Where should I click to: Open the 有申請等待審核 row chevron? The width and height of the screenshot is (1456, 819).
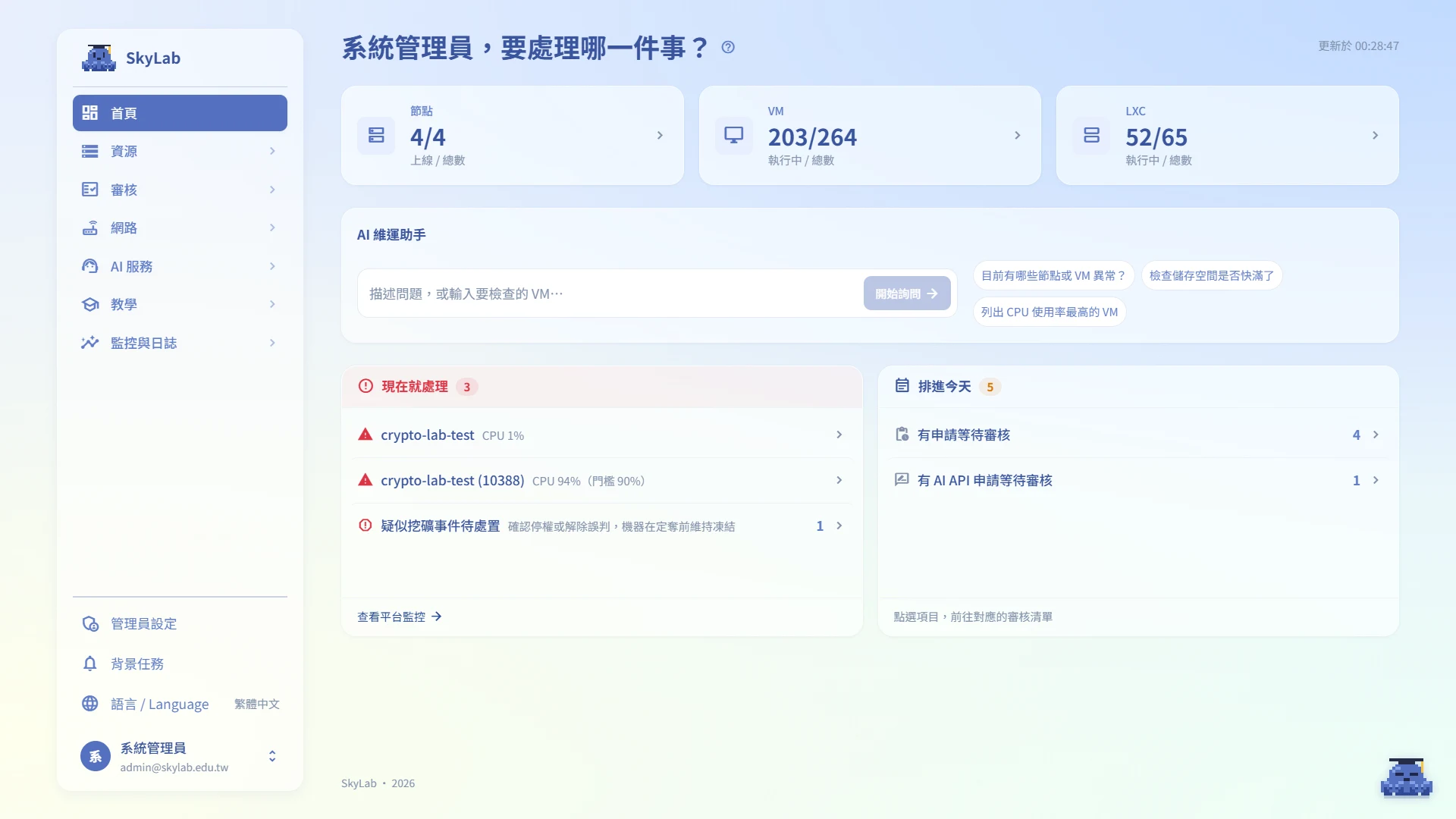(1376, 435)
